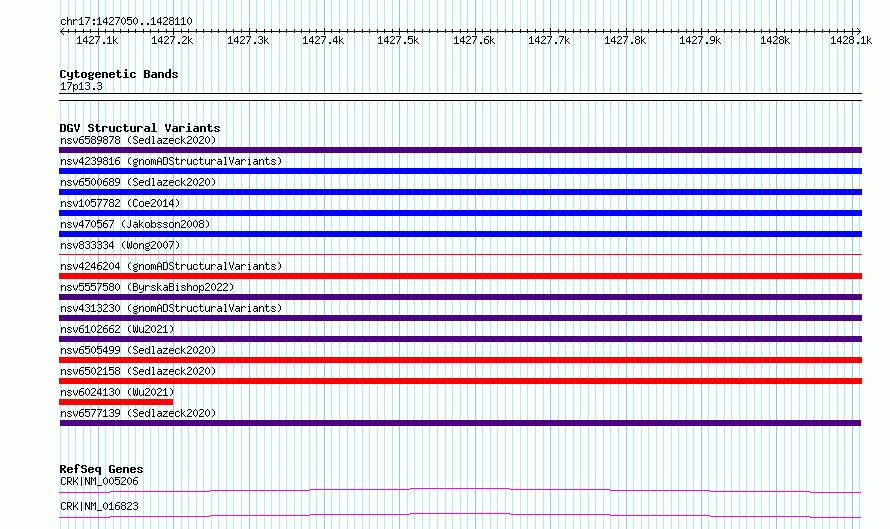The width and height of the screenshot is (890, 529).
Task: Open nsv6500689 (Sedlazeck2020) label
Action: point(138,182)
